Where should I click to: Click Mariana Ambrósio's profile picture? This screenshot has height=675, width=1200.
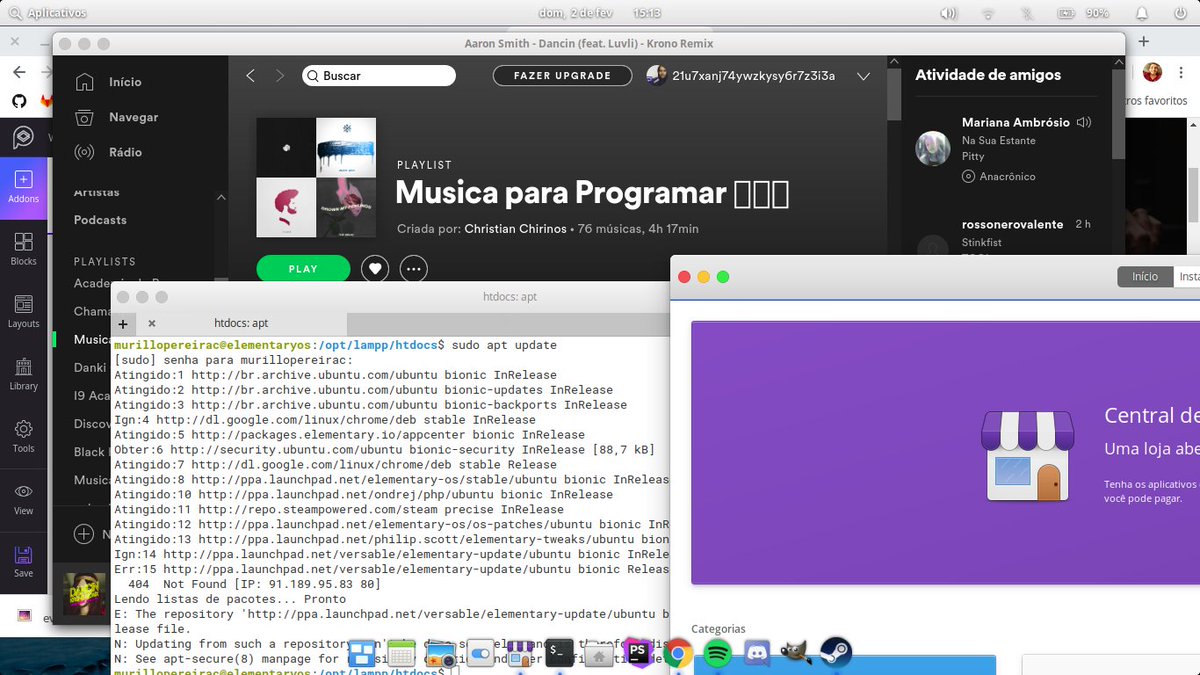click(933, 148)
